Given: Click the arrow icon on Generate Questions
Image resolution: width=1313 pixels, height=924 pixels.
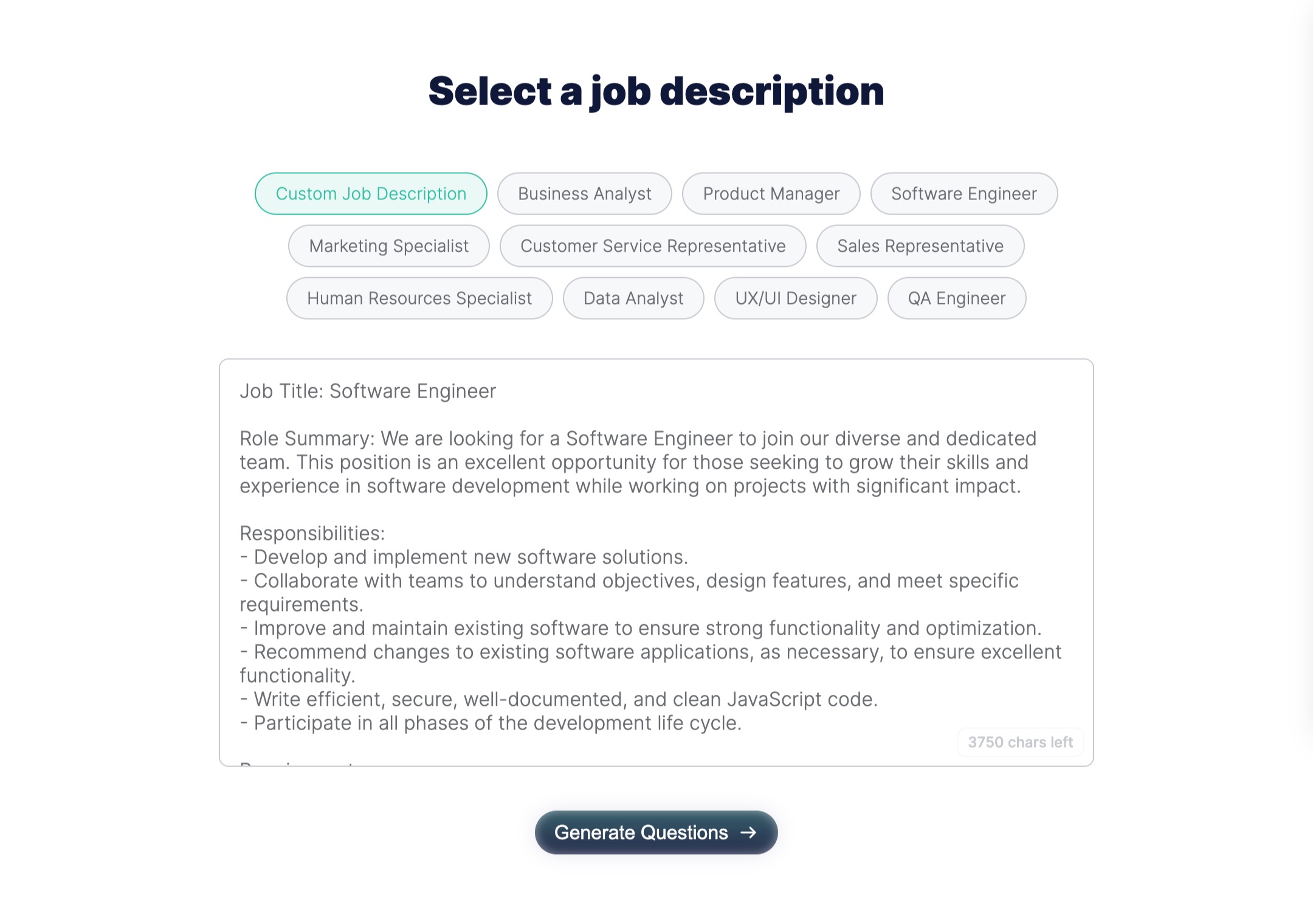Looking at the screenshot, I should [x=748, y=832].
